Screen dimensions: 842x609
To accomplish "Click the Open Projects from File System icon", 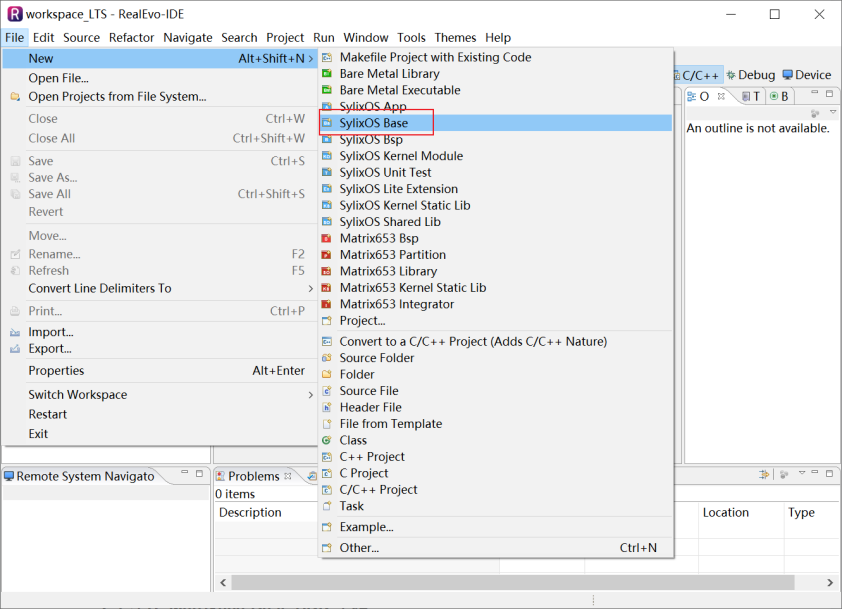I will click(x=15, y=97).
